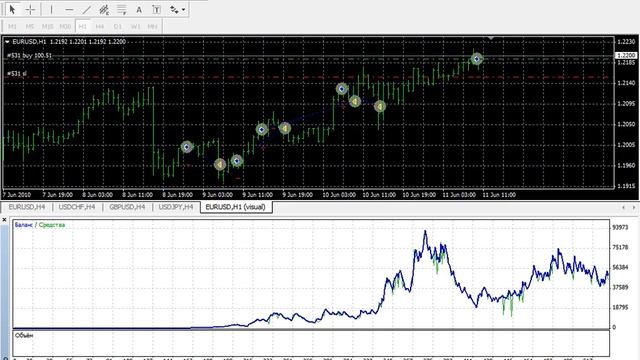The width and height of the screenshot is (640, 360).
Task: Open the Arrows tool dropdown arrow
Action: click(184, 9)
